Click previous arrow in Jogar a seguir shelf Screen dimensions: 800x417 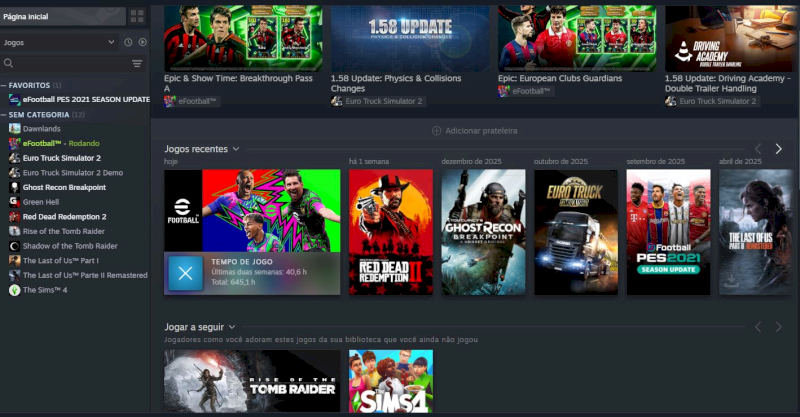click(758, 327)
